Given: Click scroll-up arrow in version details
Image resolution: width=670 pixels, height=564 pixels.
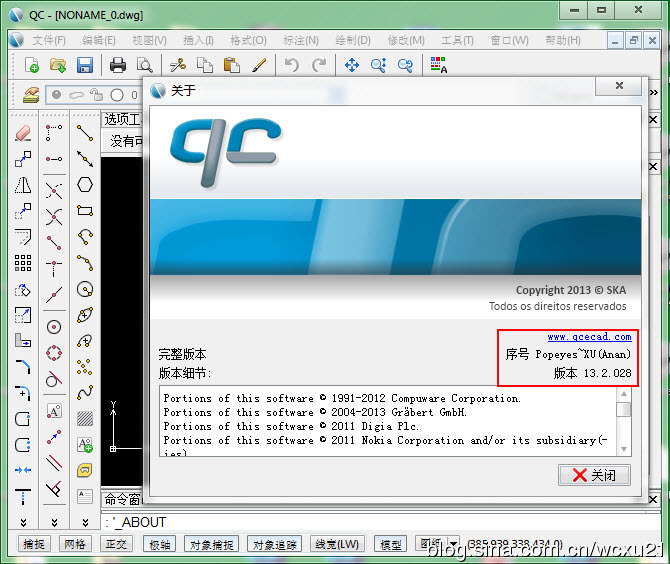Looking at the screenshot, I should pos(624,394).
